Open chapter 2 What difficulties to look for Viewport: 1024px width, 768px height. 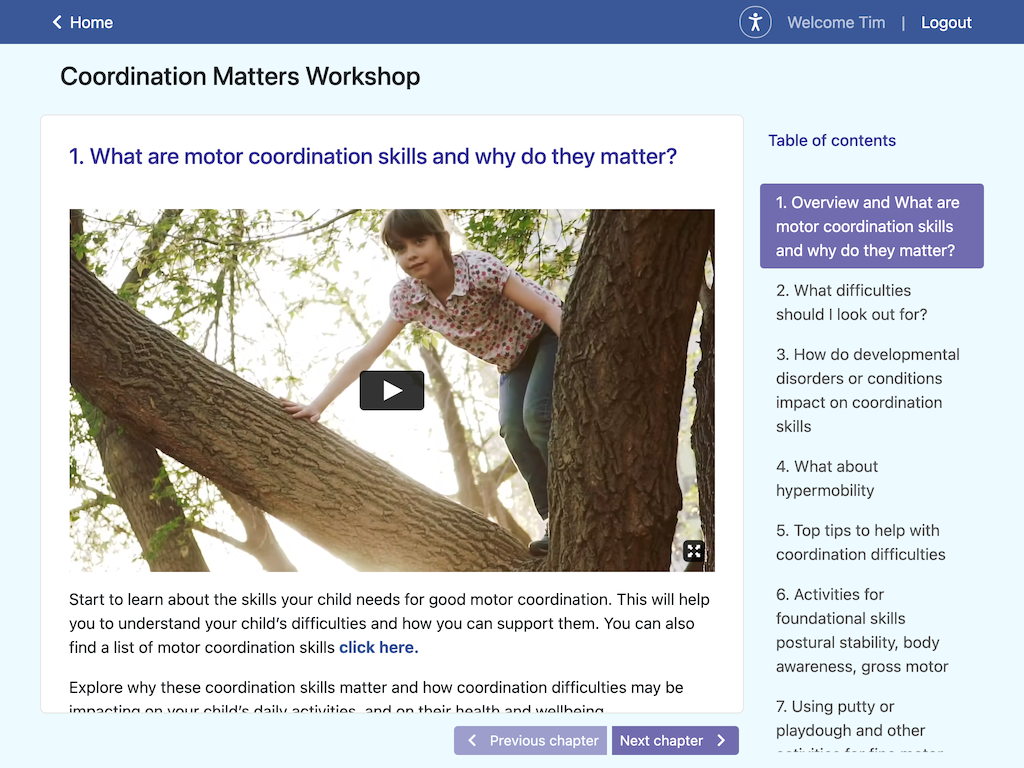click(x=851, y=302)
